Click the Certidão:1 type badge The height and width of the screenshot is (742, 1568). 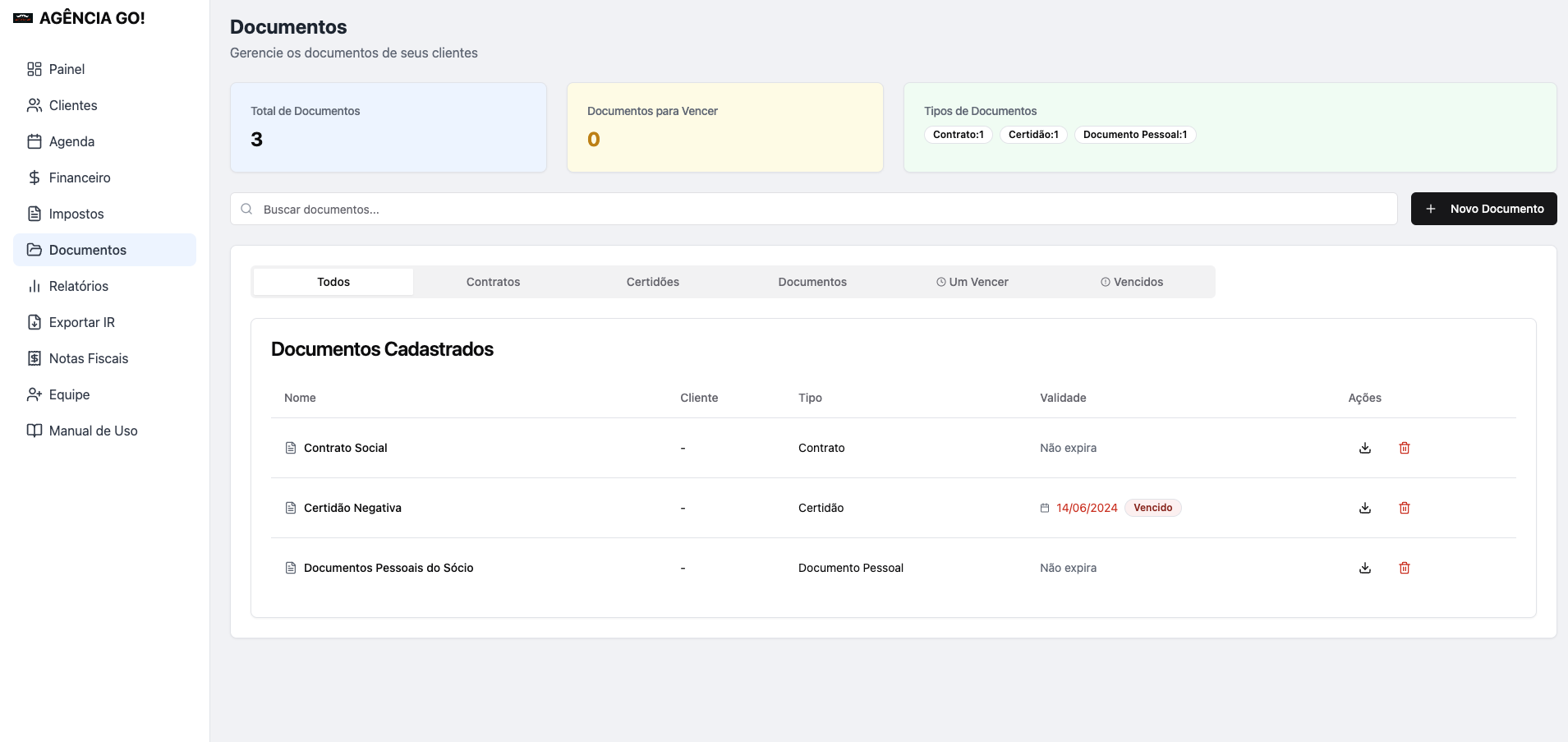[1033, 135]
